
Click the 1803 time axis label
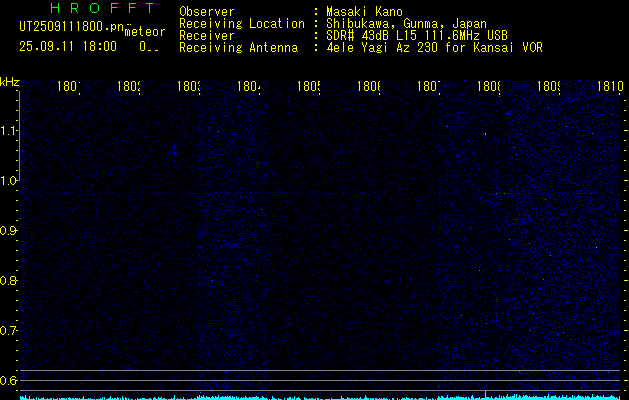click(189, 86)
